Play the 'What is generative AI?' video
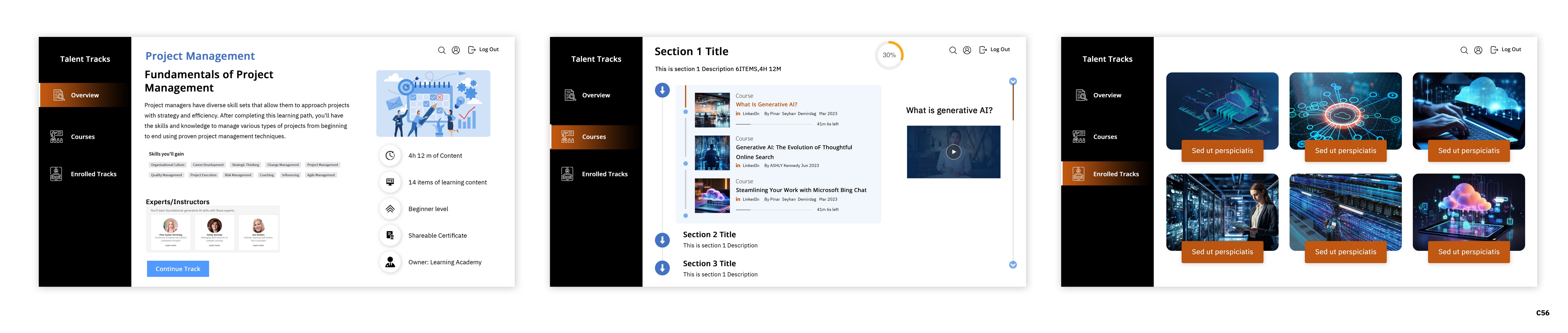Image resolution: width=1568 pixels, height=333 pixels. click(953, 152)
